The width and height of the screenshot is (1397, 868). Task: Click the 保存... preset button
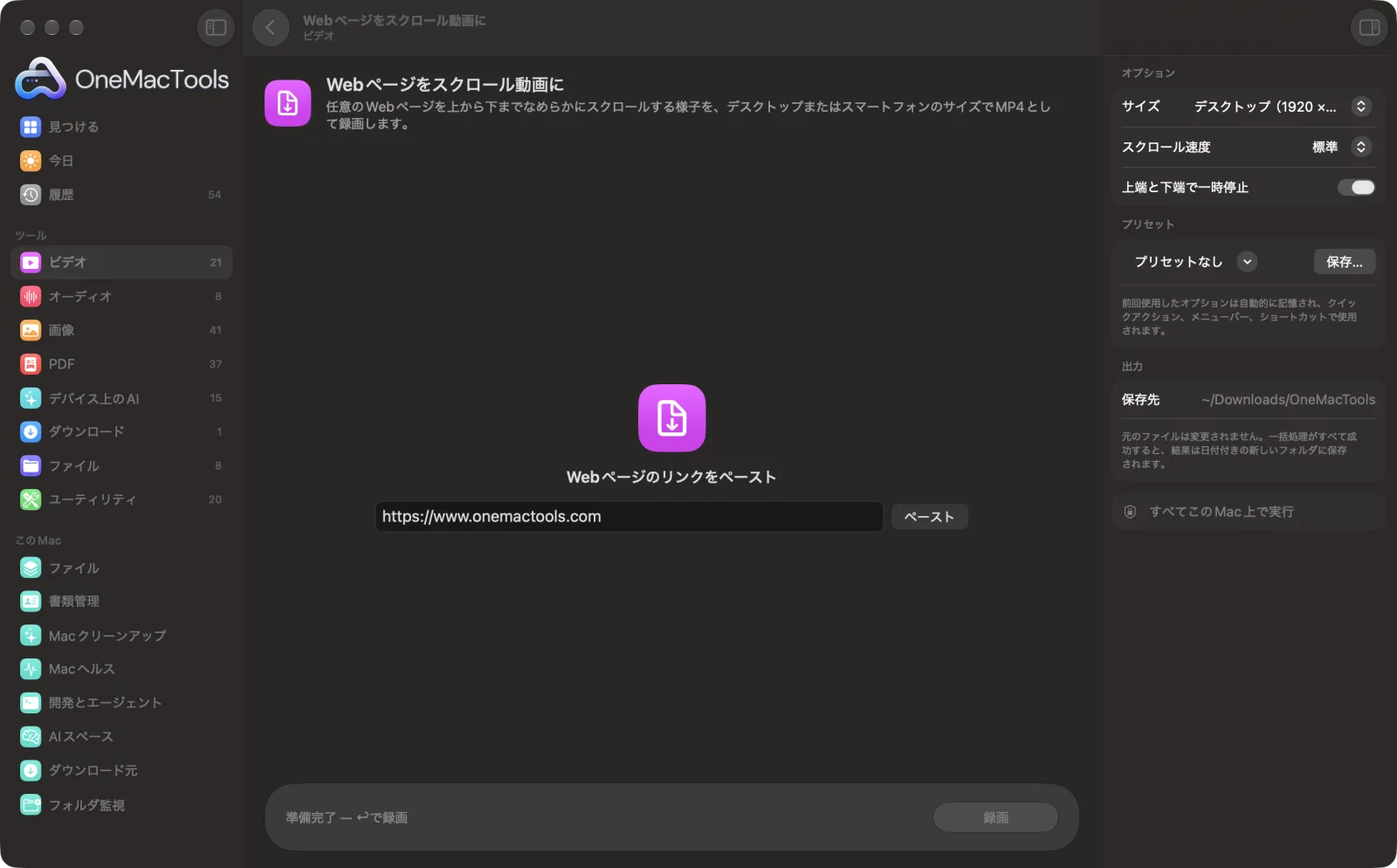tap(1345, 262)
